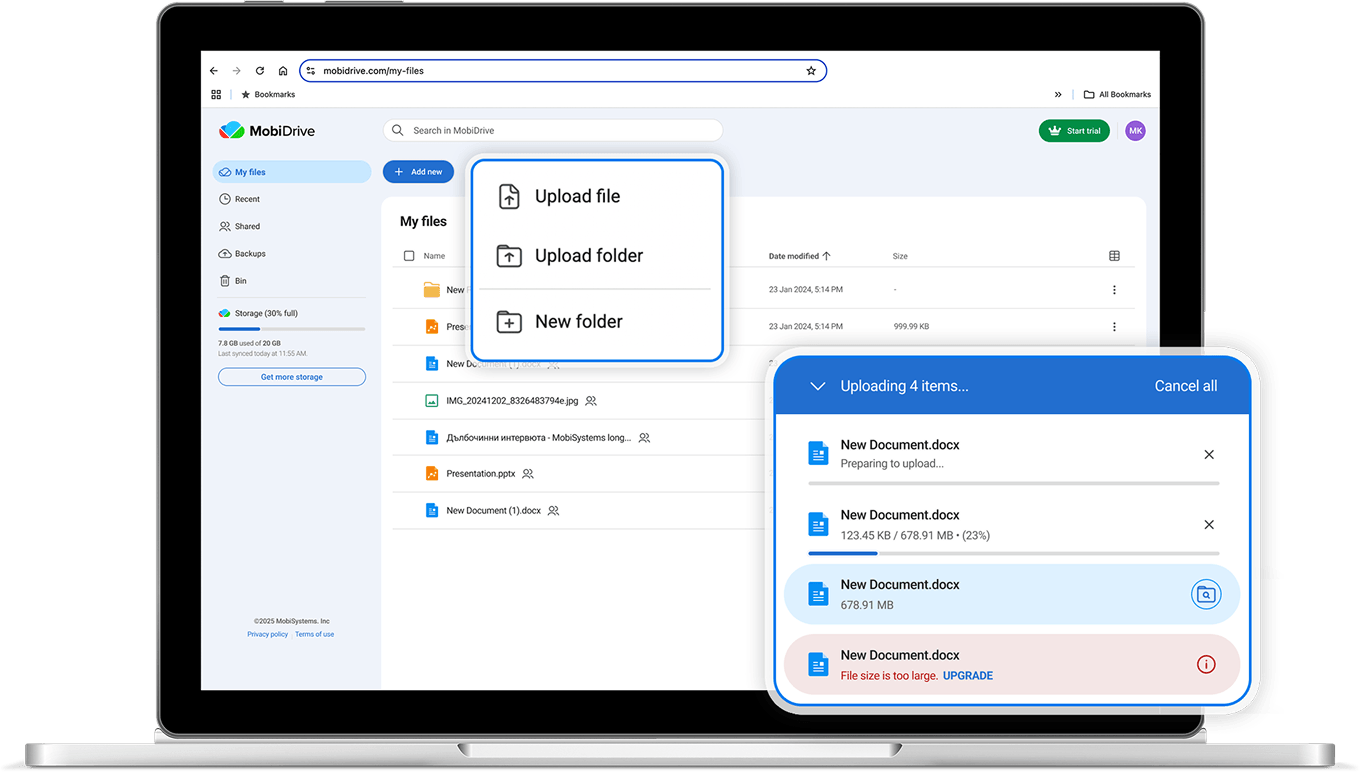Click the MobiDrive logo icon
Image resolution: width=1360 pixels, height=772 pixels.
pyautogui.click(x=231, y=130)
